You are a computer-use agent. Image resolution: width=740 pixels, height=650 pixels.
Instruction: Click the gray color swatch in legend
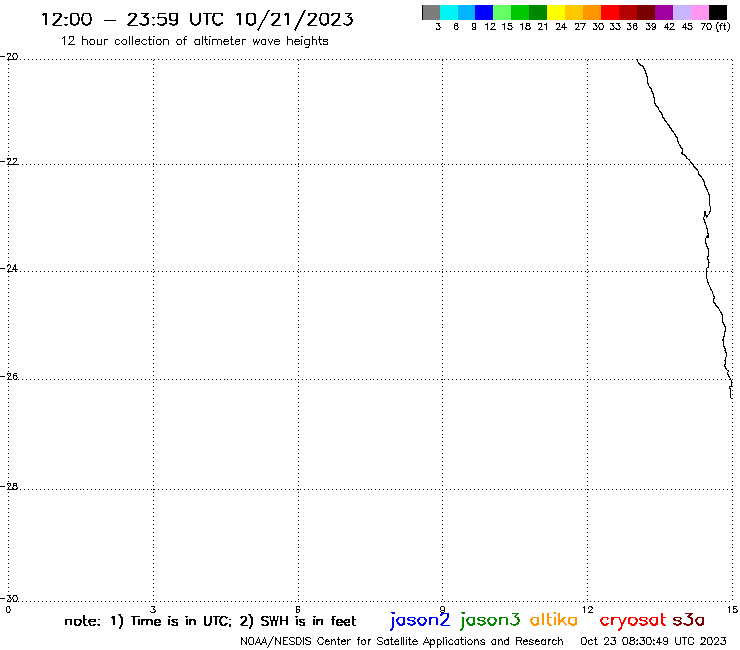pyautogui.click(x=431, y=12)
